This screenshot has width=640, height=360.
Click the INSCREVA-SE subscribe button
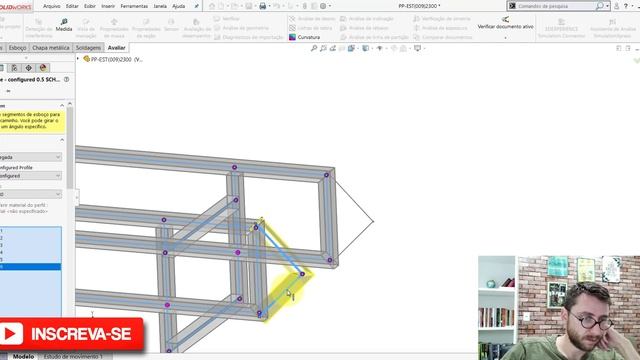tap(72, 334)
